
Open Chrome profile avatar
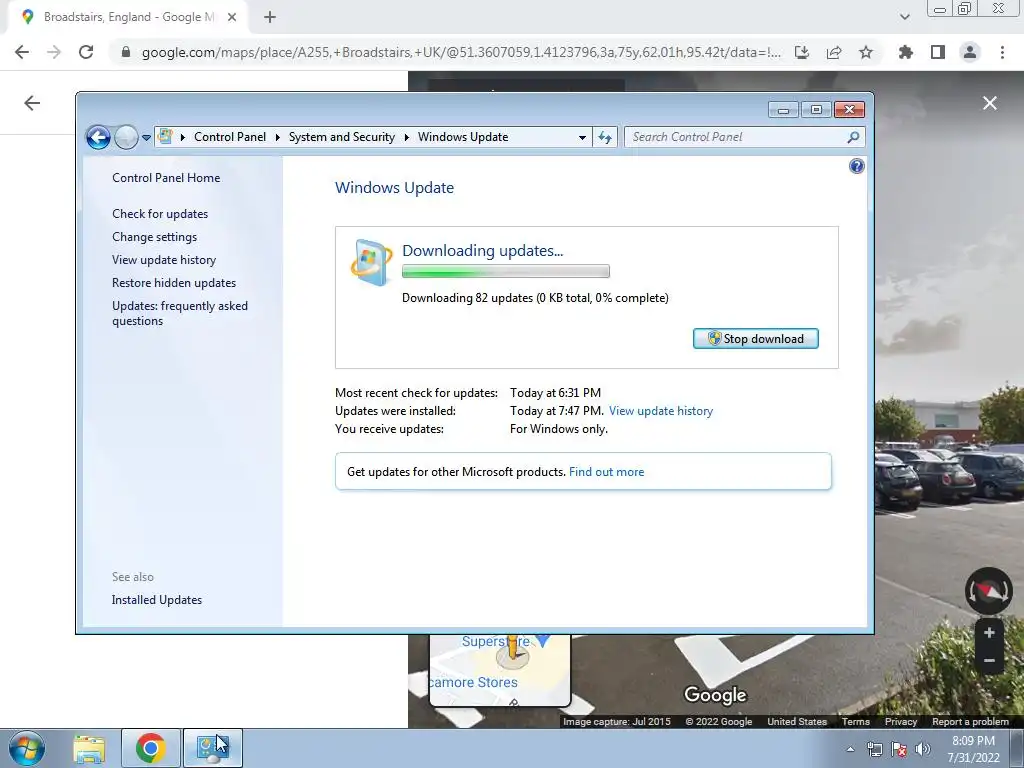pyautogui.click(x=970, y=52)
